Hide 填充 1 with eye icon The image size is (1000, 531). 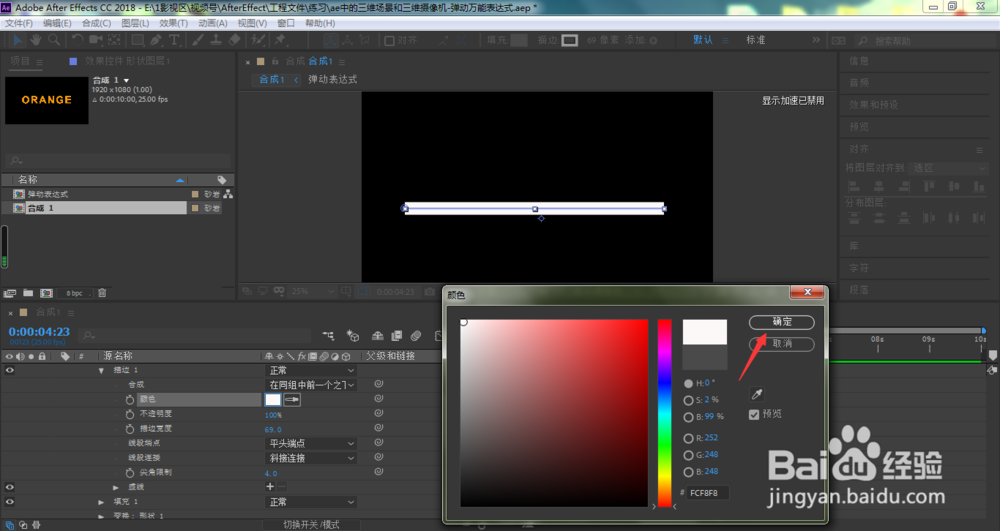[x=10, y=502]
